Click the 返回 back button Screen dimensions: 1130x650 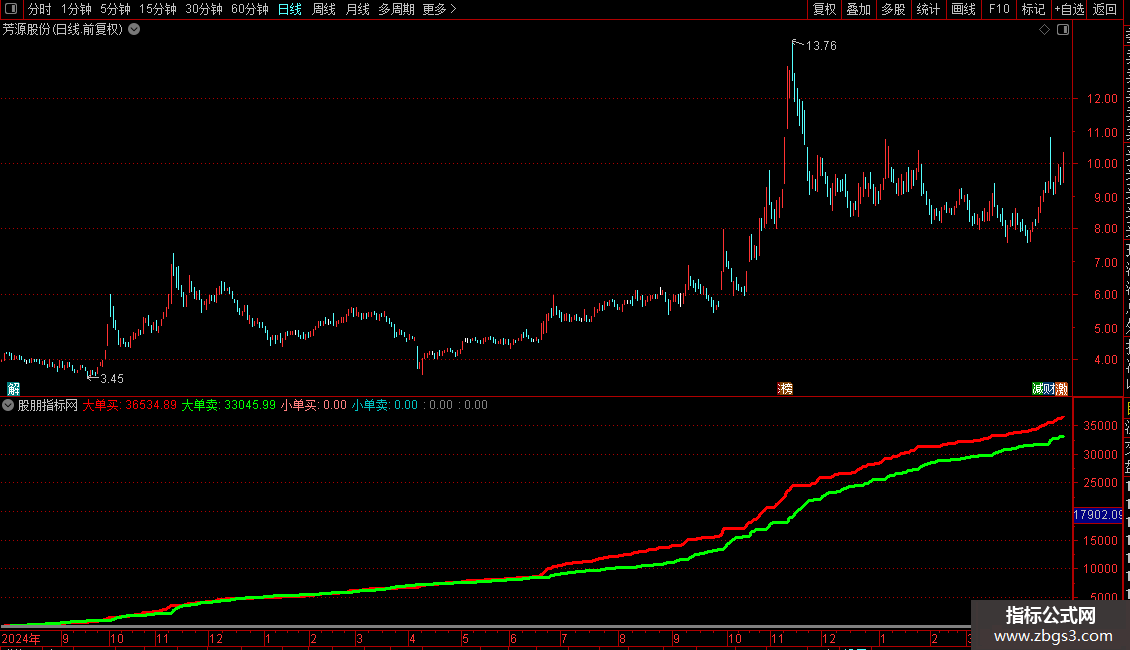[1104, 9]
